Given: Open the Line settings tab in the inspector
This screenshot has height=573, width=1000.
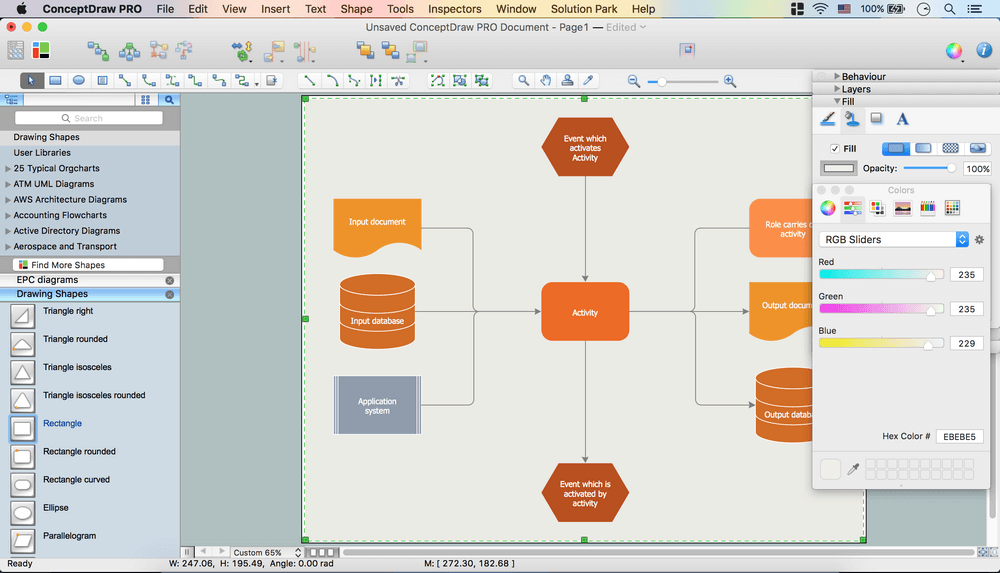Looking at the screenshot, I should click(x=828, y=119).
